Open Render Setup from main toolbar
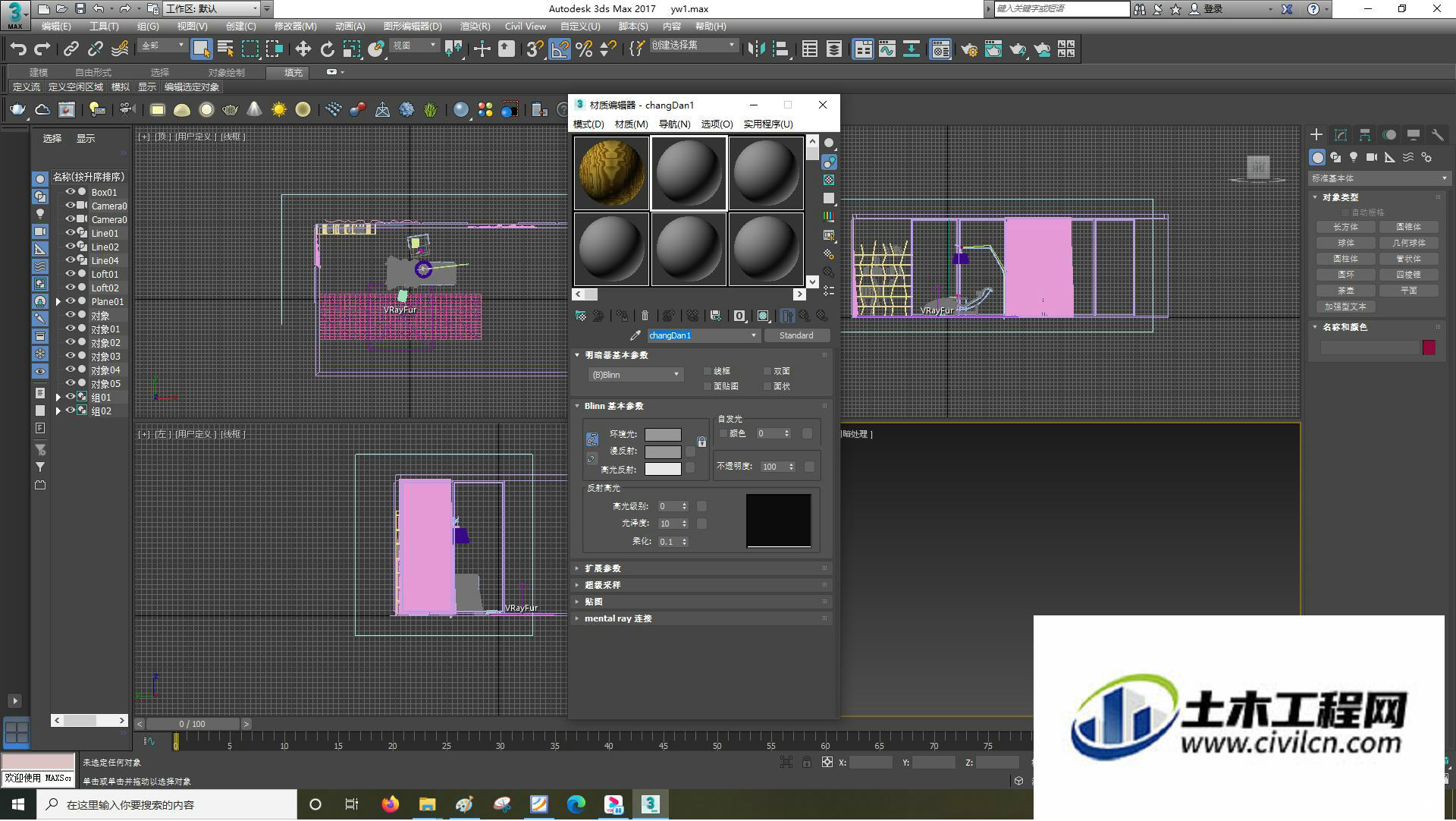This screenshot has width=1456, height=821. tap(968, 49)
